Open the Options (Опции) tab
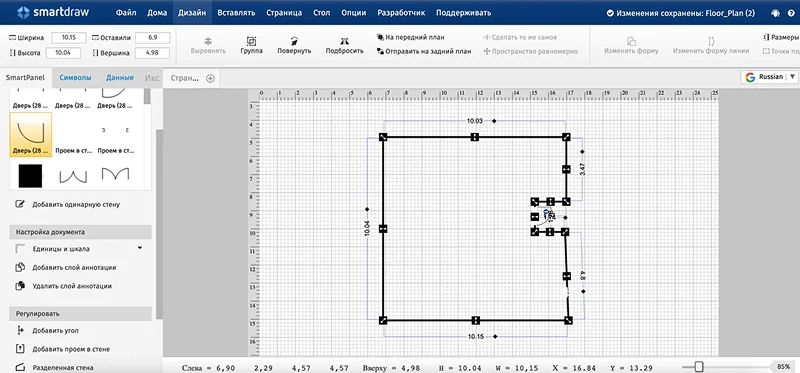800x373 pixels. click(x=354, y=13)
